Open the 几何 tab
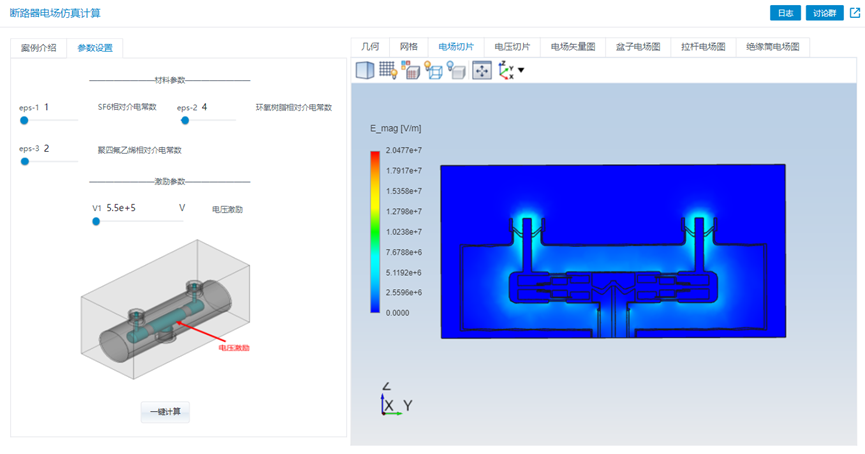This screenshot has height=454, width=865. tap(370, 47)
